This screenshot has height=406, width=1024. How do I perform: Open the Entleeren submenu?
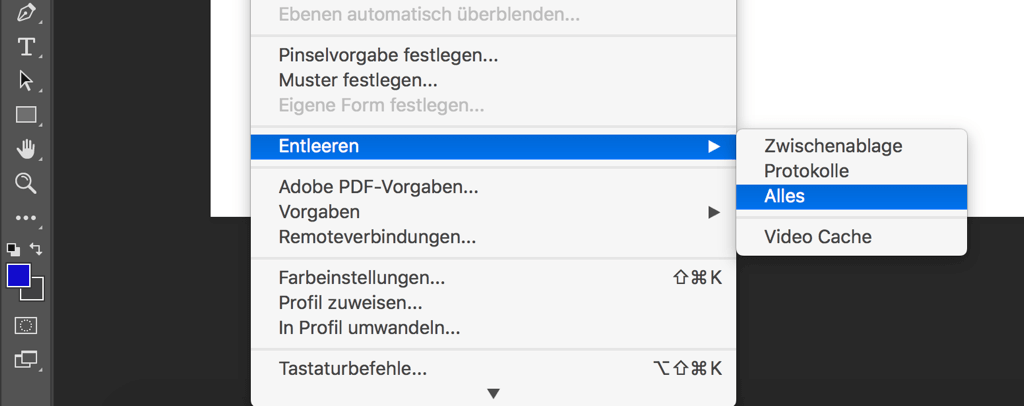pyautogui.click(x=493, y=147)
